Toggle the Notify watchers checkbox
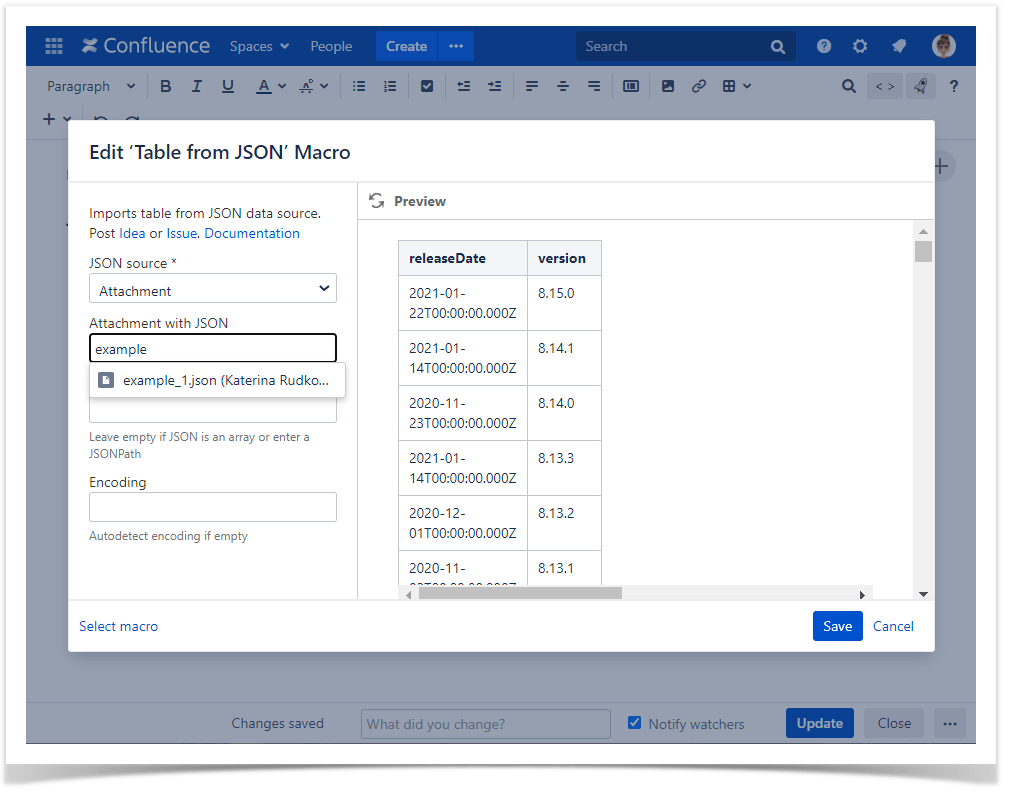This screenshot has width=1010, height=793. pyautogui.click(x=634, y=723)
